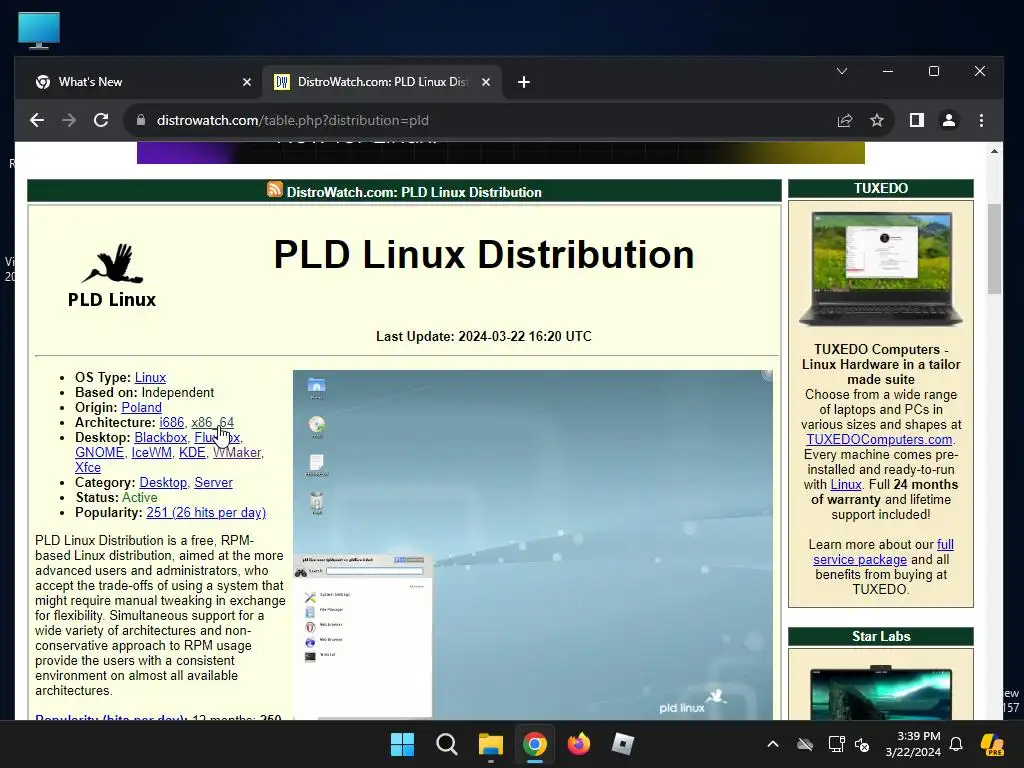Open File Explorer from taskbar
Screen dimensions: 1024x768
tap(490, 744)
